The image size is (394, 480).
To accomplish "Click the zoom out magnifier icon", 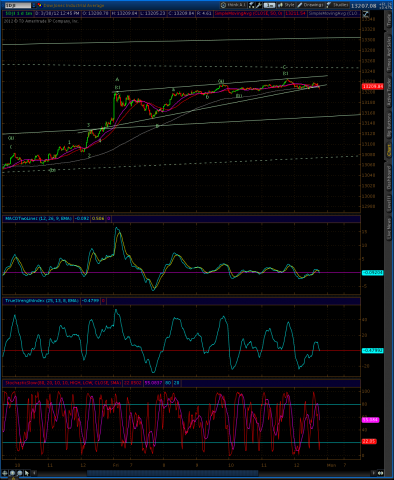I will [20, 473].
